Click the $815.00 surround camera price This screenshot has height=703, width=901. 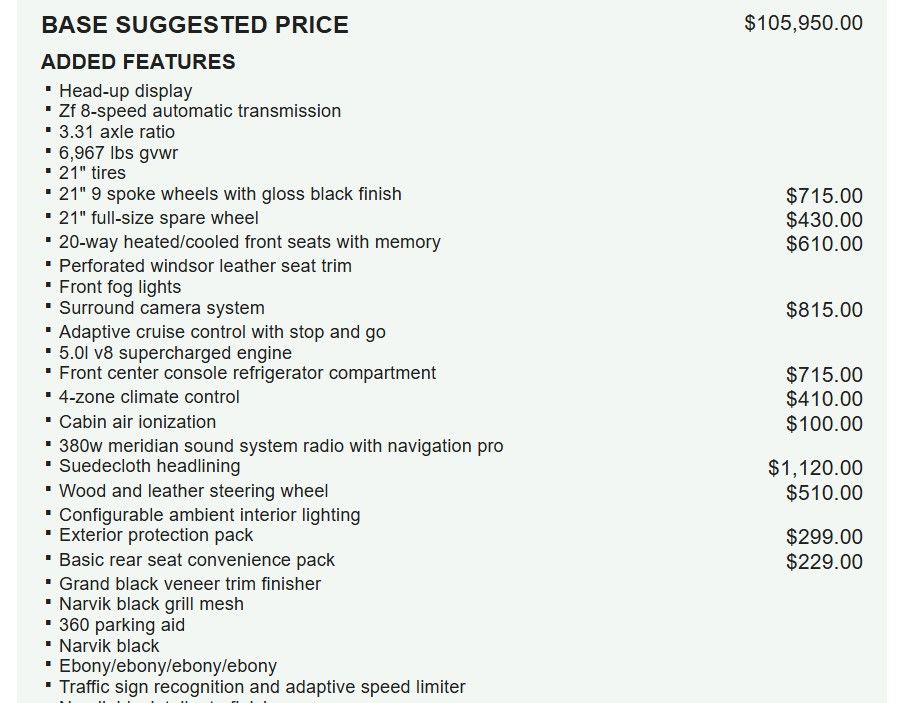[824, 310]
